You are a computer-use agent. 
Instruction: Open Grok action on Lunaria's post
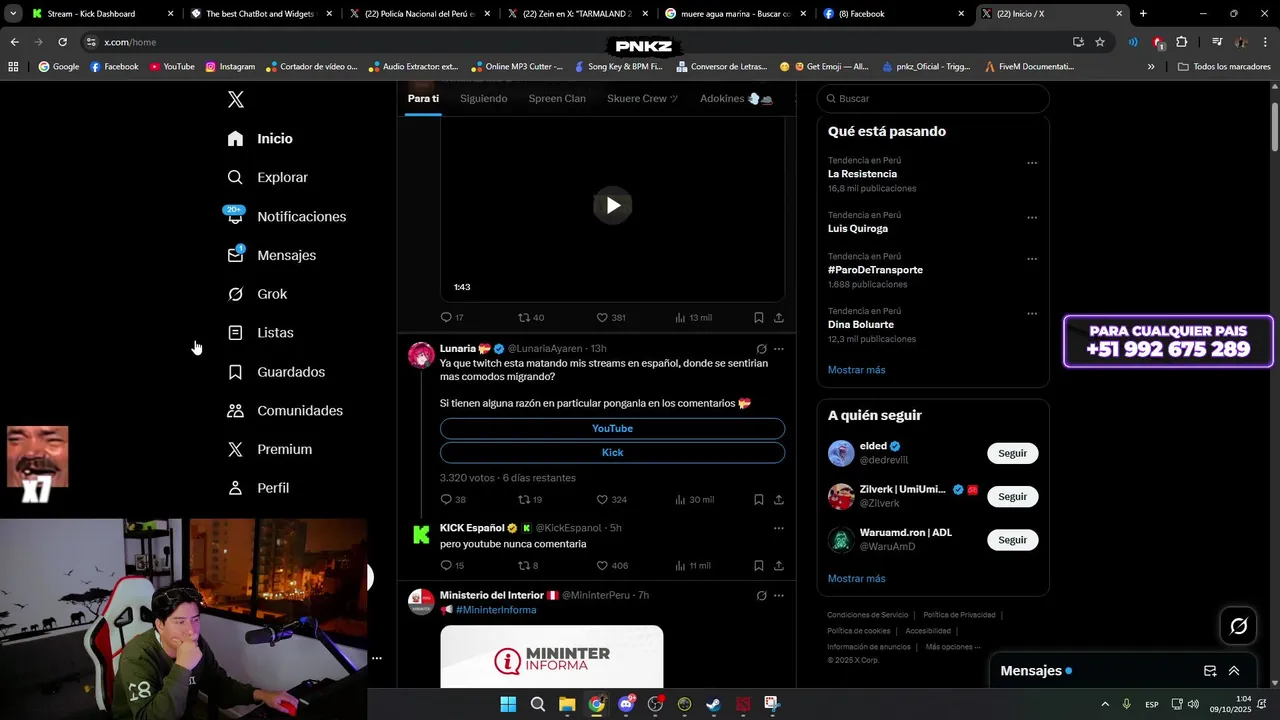pos(761,349)
